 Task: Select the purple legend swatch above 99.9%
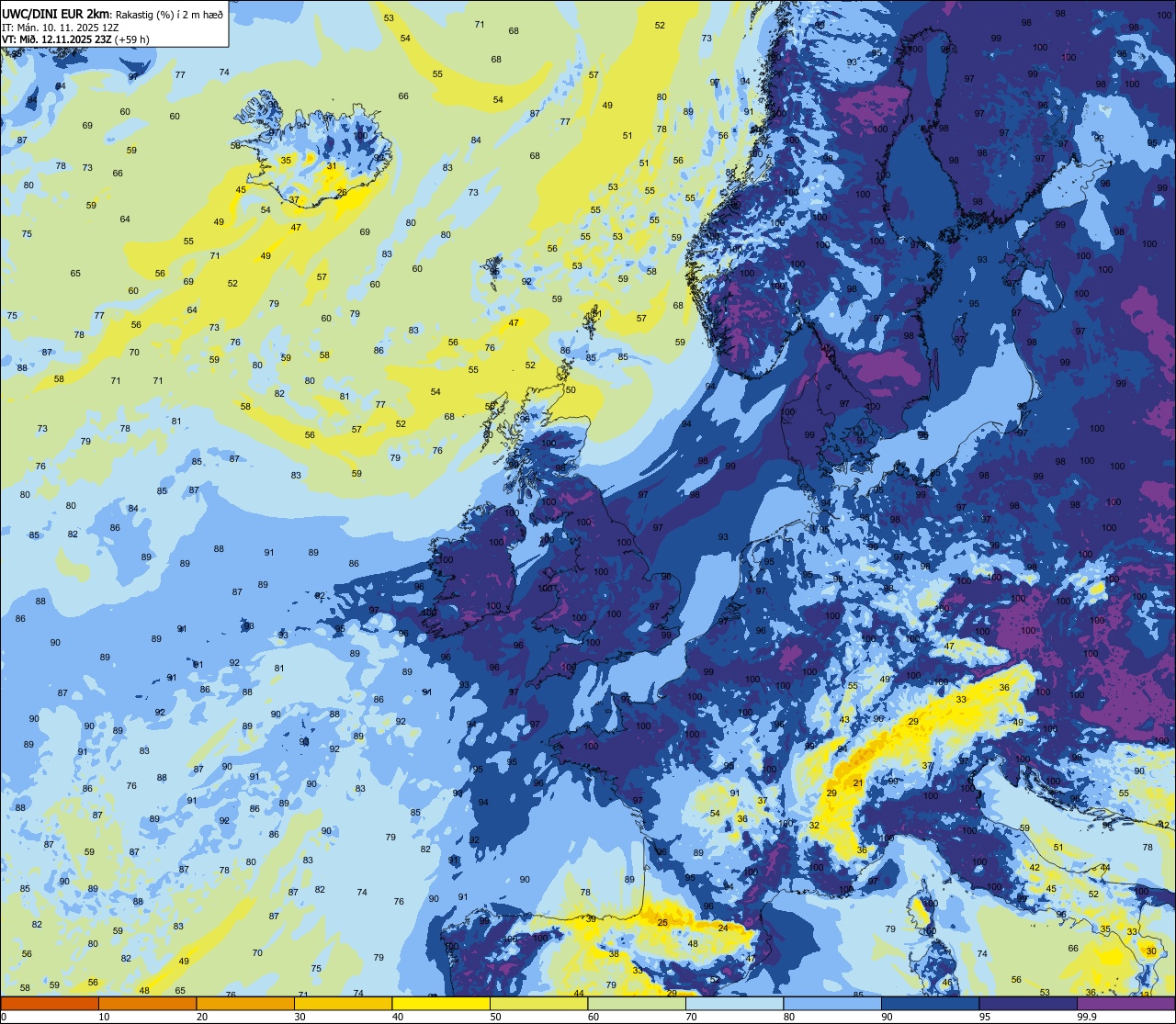[x=1125, y=1003]
